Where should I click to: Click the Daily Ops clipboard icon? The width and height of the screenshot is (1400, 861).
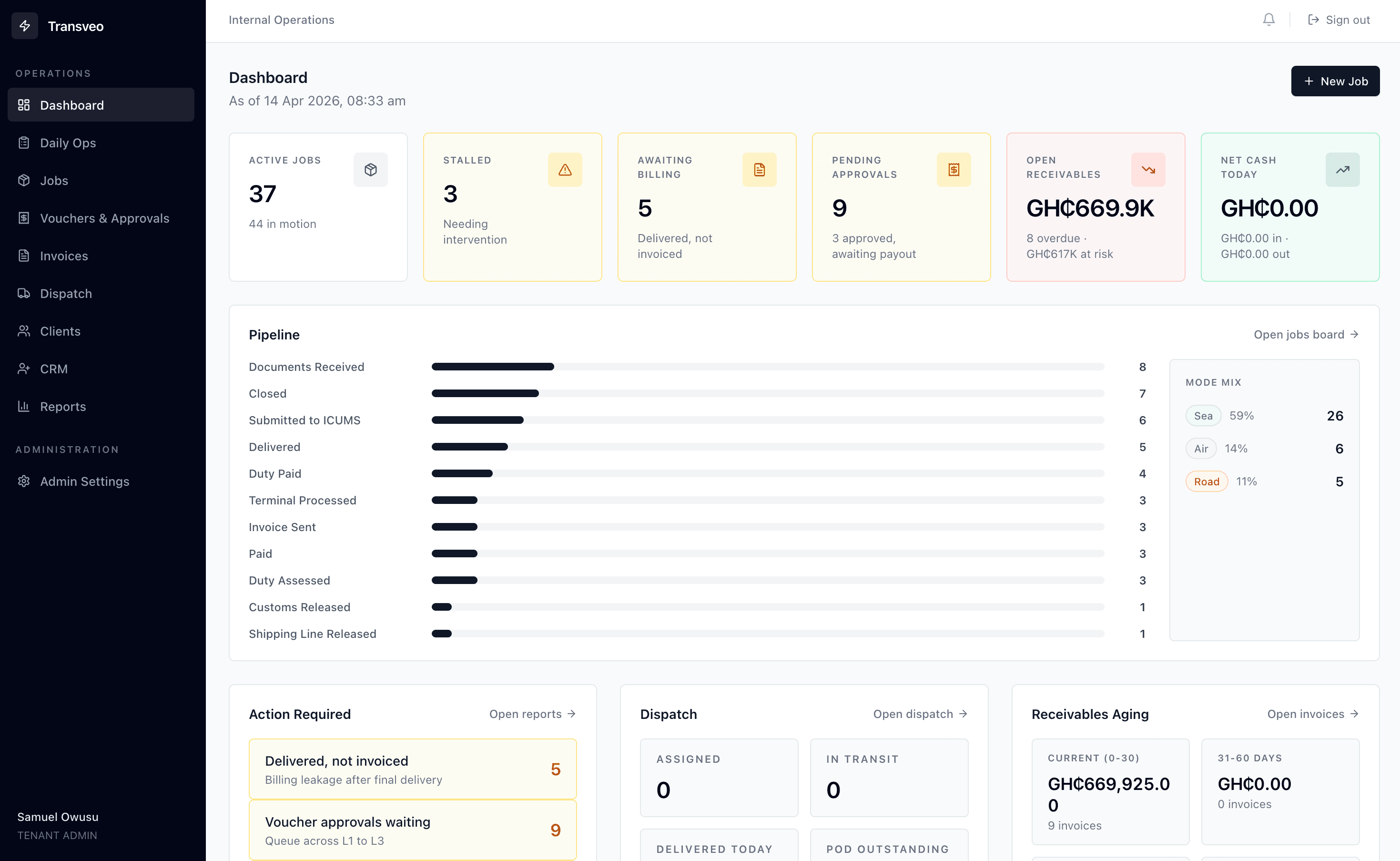coord(24,143)
